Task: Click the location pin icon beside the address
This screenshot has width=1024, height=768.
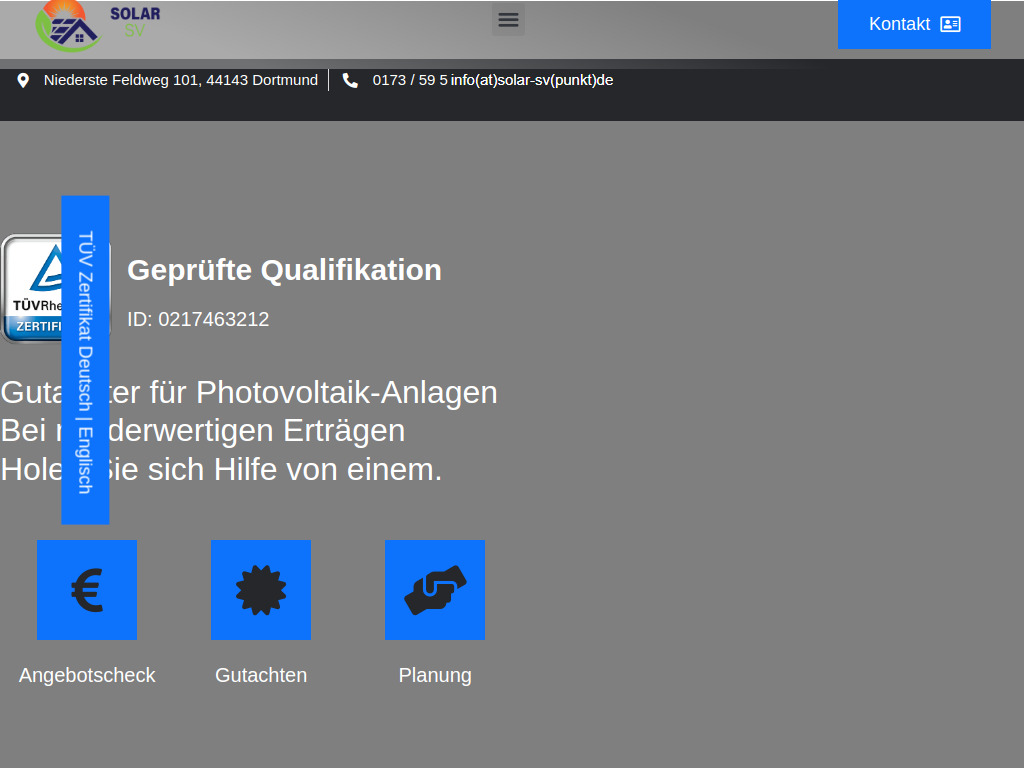Action: tap(23, 80)
